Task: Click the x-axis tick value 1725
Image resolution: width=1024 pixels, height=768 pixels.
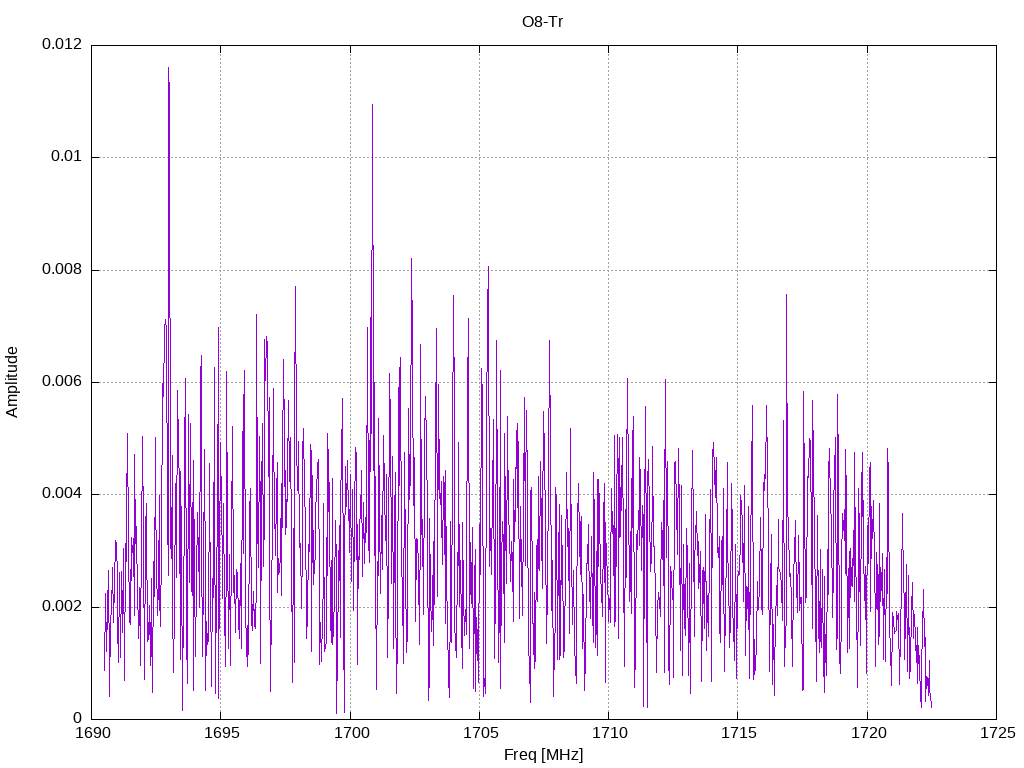Action: point(997,733)
